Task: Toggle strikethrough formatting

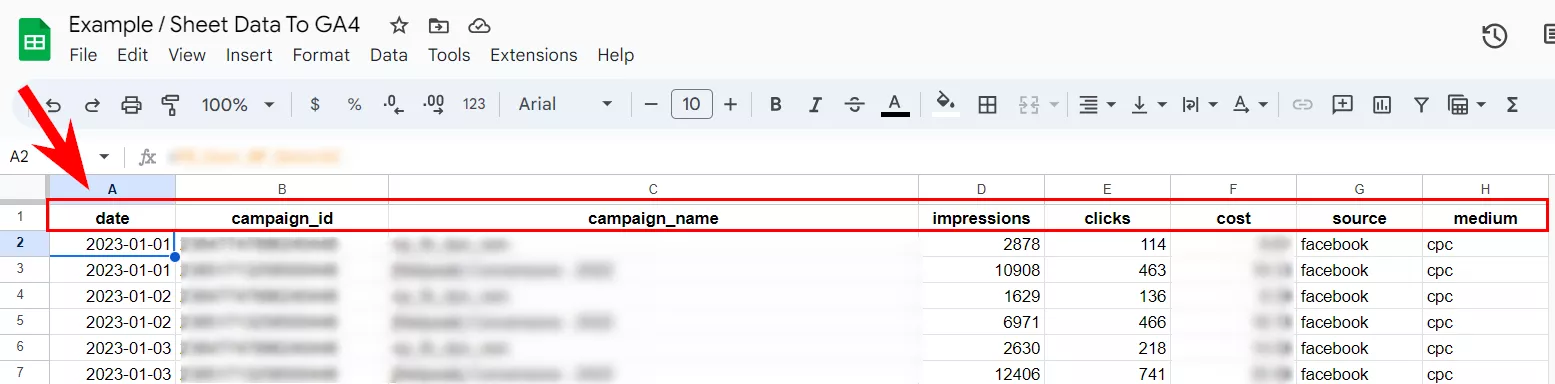Action: [854, 104]
